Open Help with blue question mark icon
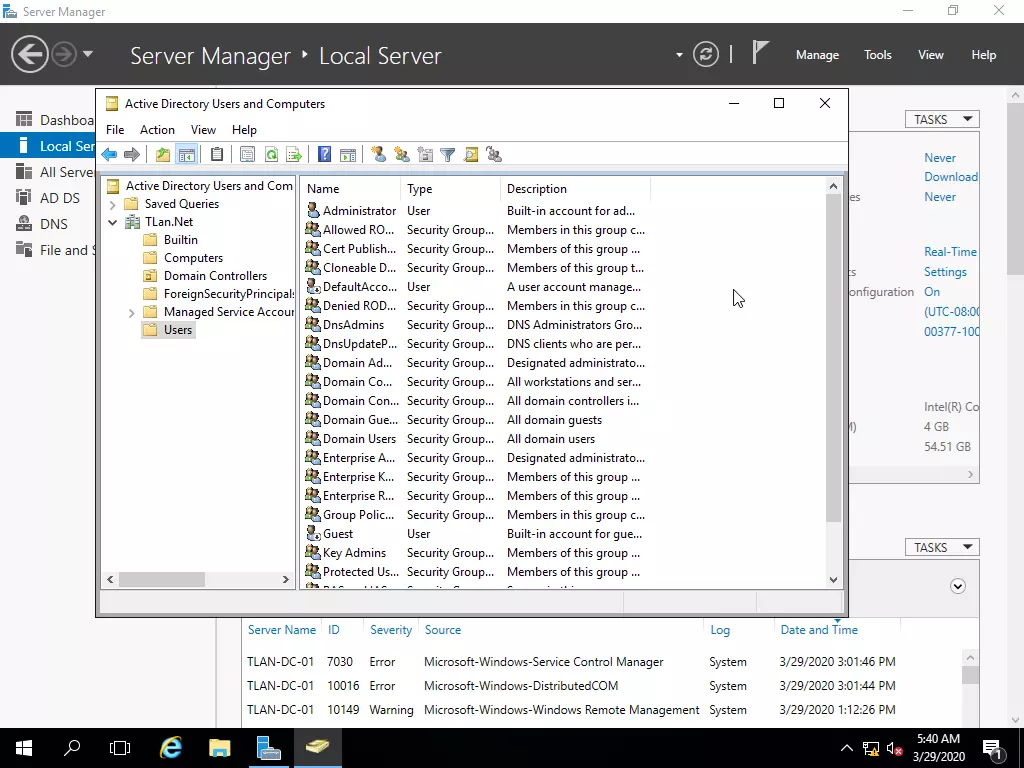Image resolution: width=1024 pixels, height=768 pixels. point(324,155)
